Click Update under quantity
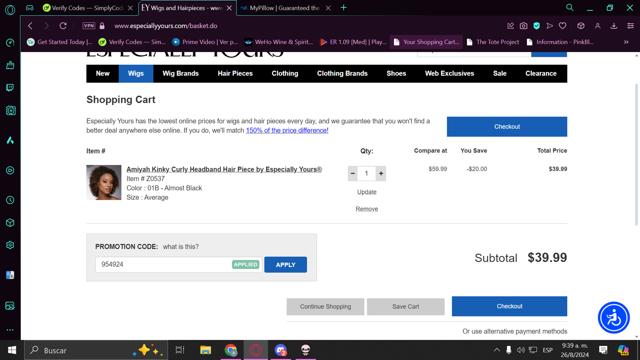The height and width of the screenshot is (360, 640). 367,192
